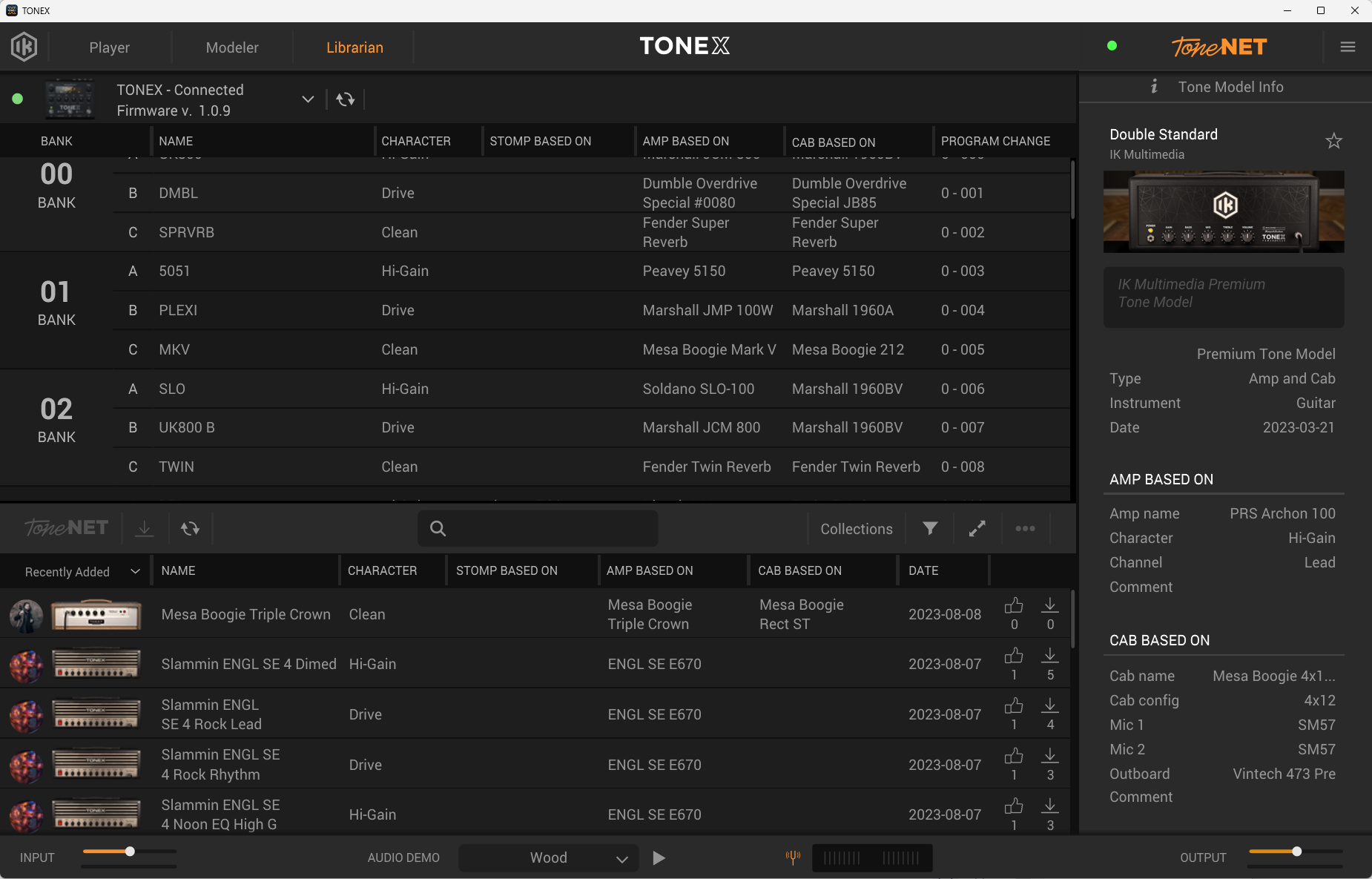Image resolution: width=1372 pixels, height=879 pixels.
Task: Open the ToneNET logo link in header
Action: [1219, 47]
